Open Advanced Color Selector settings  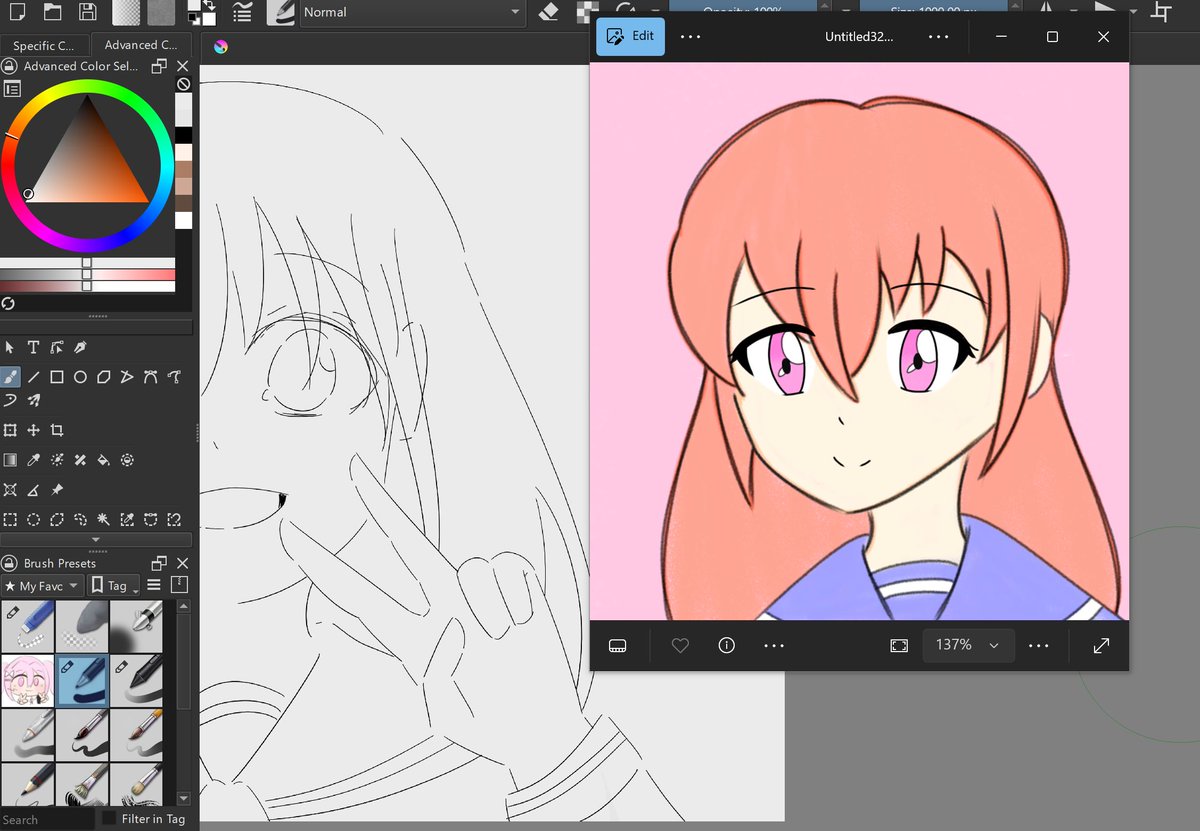(x=11, y=88)
